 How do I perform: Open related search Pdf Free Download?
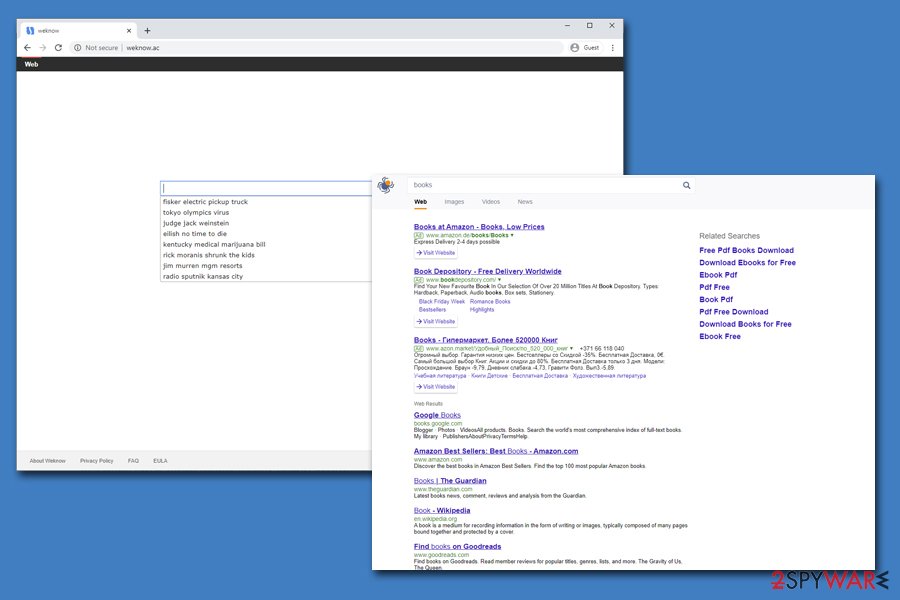point(734,312)
